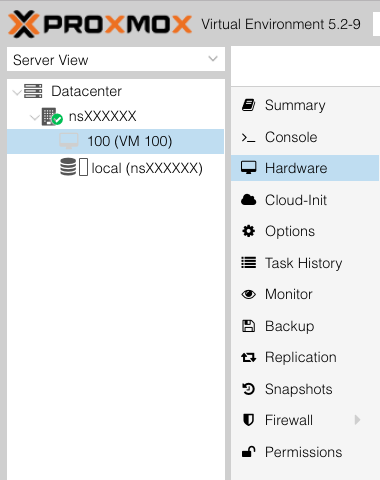Open the Console menu label

[x=291, y=137]
